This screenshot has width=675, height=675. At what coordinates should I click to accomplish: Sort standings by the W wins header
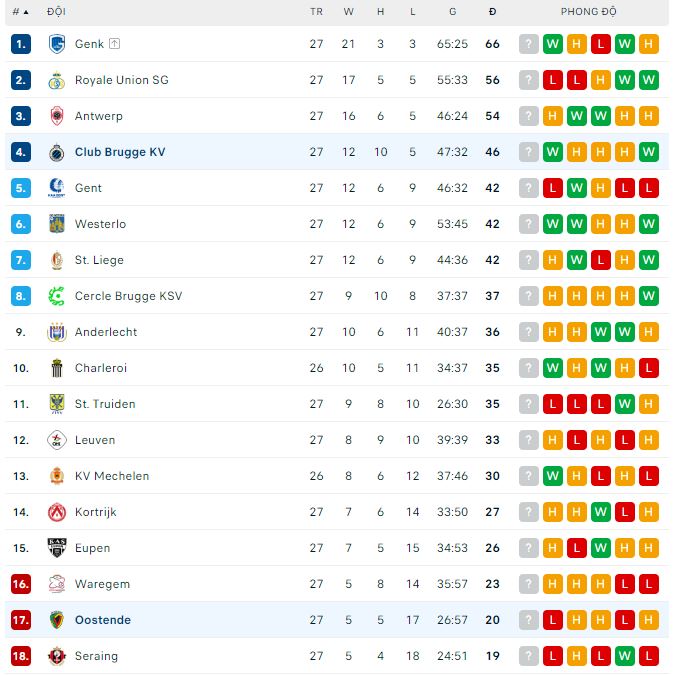(348, 12)
